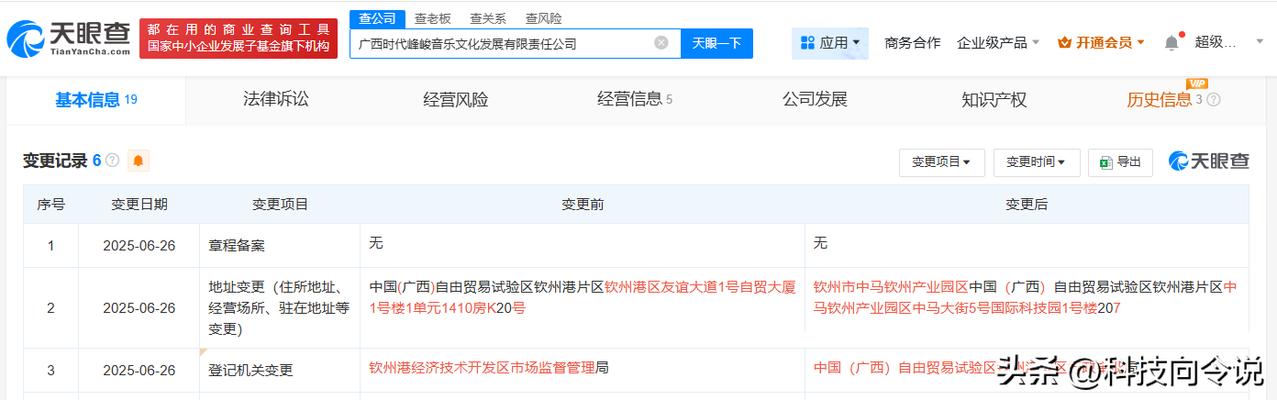Click the orange alert bell beside 变更记录
Screen dimensions: 1277x400
(x=137, y=160)
